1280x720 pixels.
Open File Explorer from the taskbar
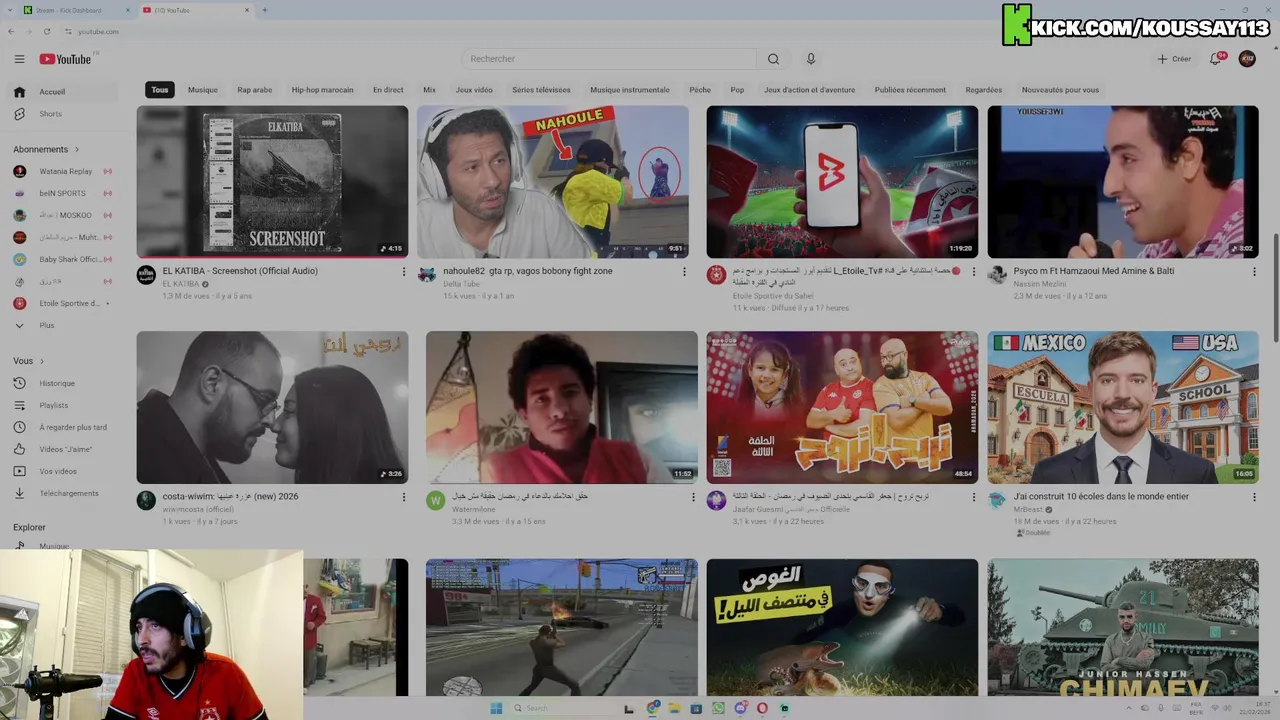(x=674, y=708)
